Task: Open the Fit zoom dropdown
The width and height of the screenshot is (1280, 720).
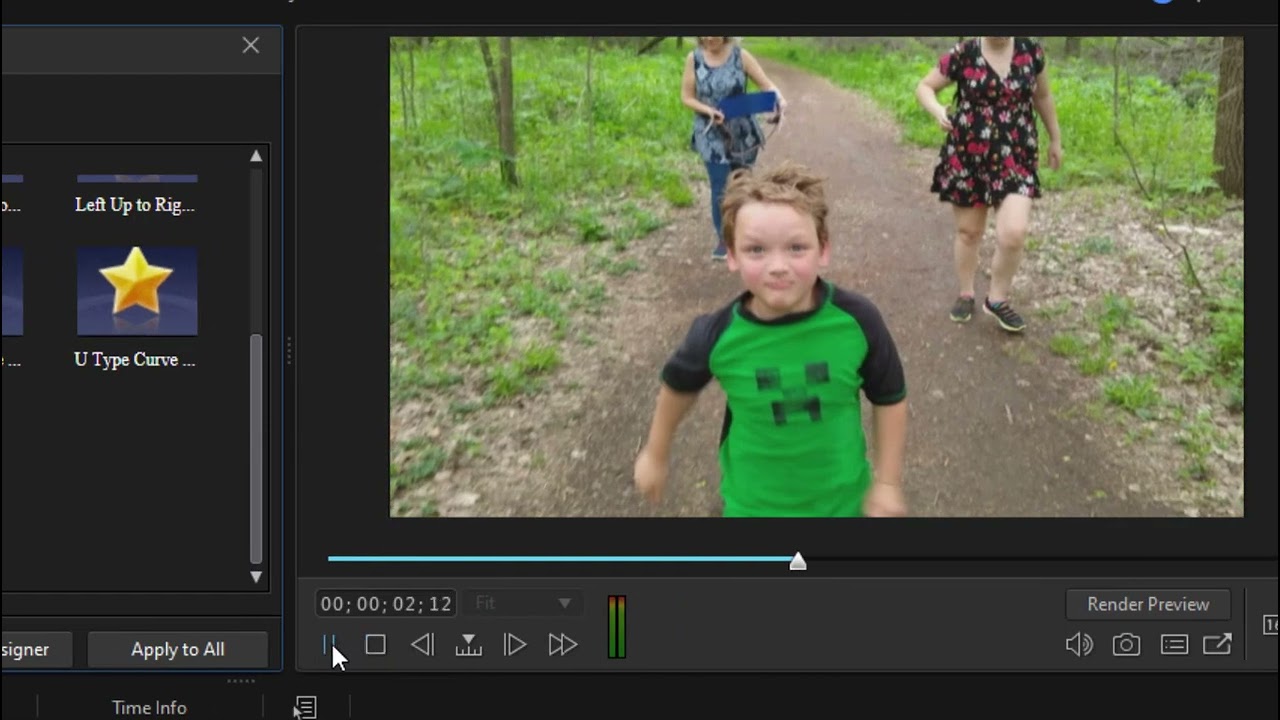Action: click(x=524, y=603)
